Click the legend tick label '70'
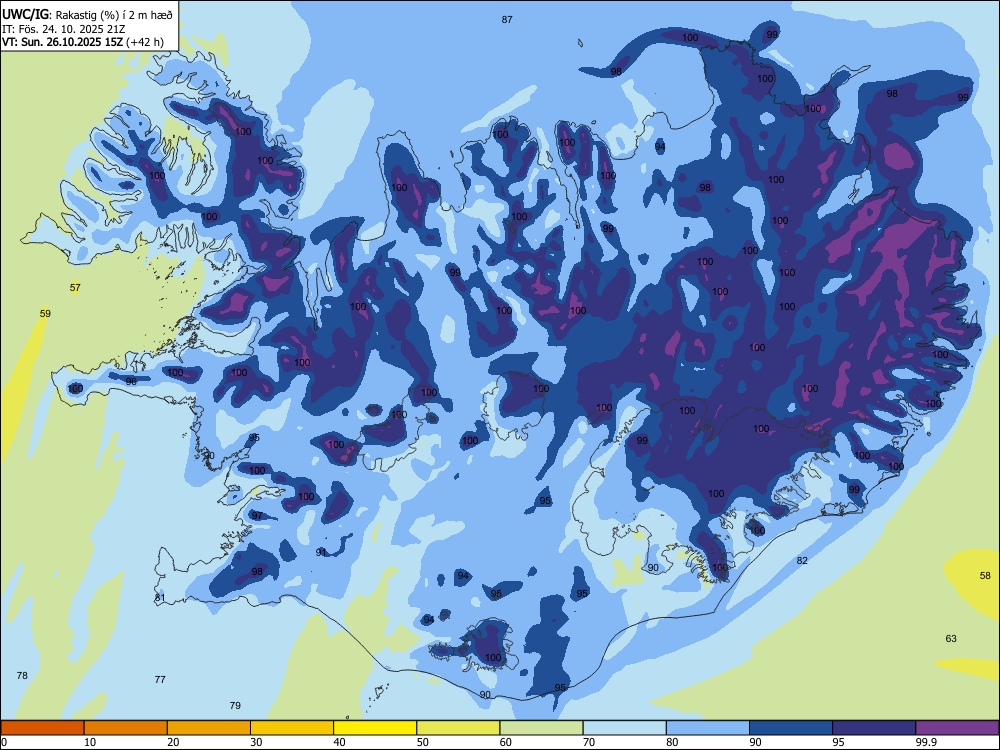The height and width of the screenshot is (750, 1000). coord(589,742)
